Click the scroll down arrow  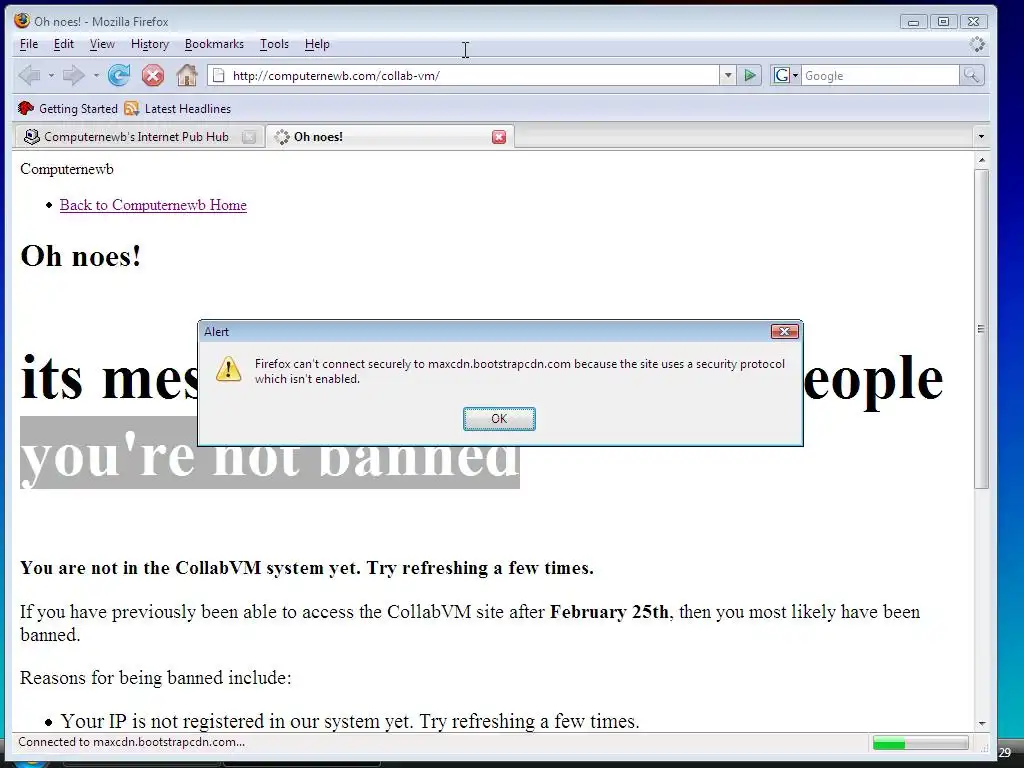tap(980, 724)
